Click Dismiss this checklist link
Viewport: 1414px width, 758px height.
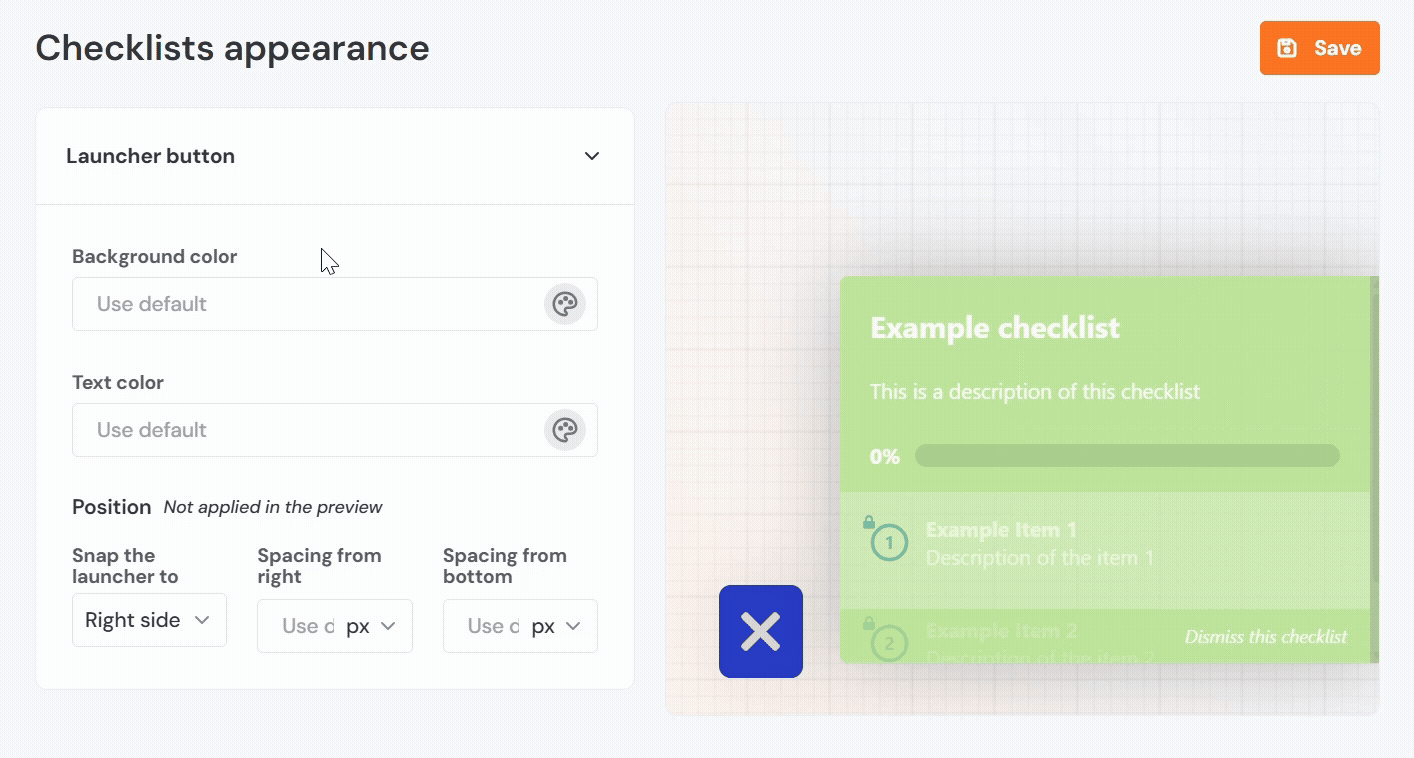point(1265,636)
